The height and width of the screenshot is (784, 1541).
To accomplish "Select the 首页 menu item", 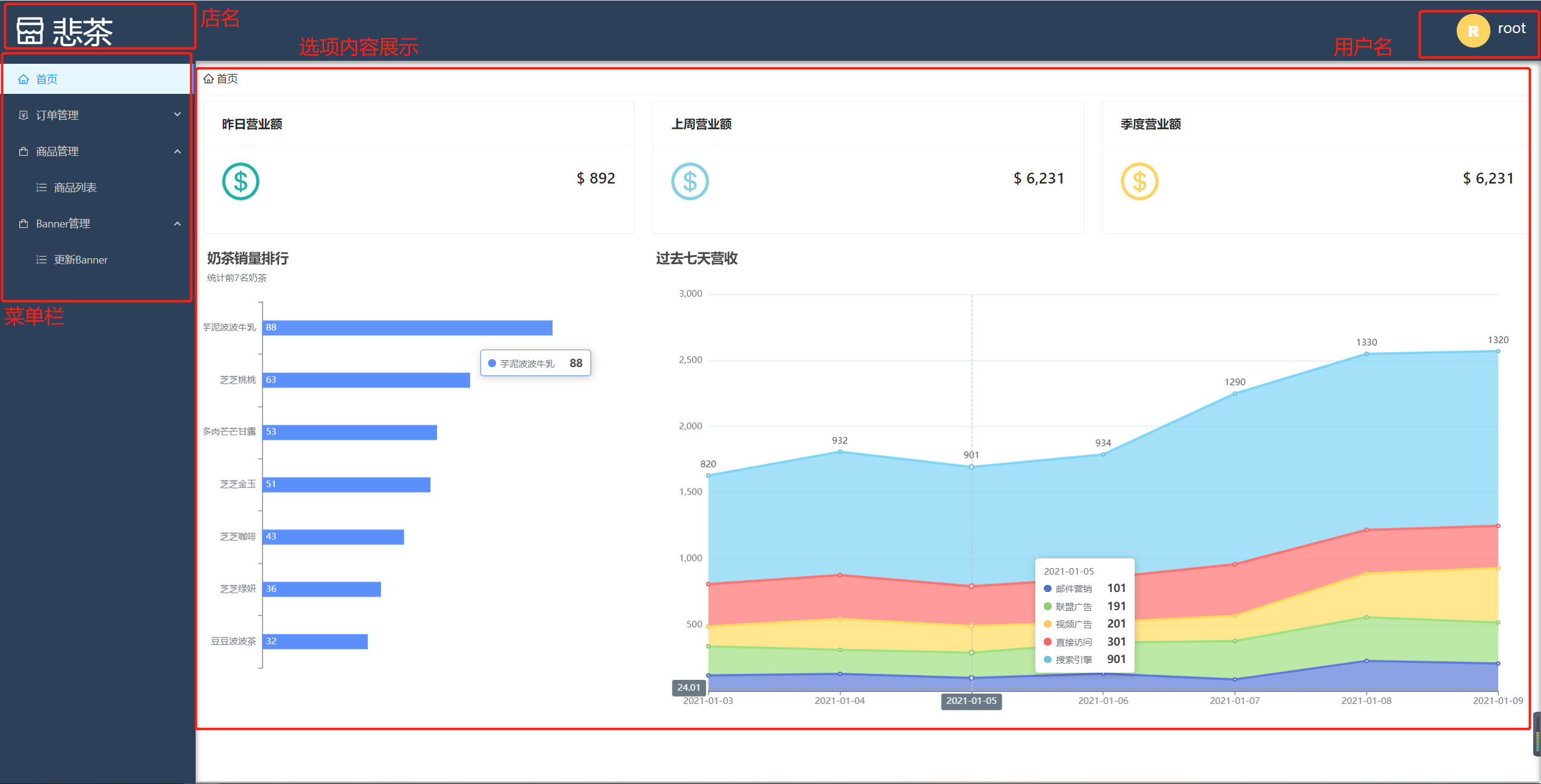I will coord(97,79).
